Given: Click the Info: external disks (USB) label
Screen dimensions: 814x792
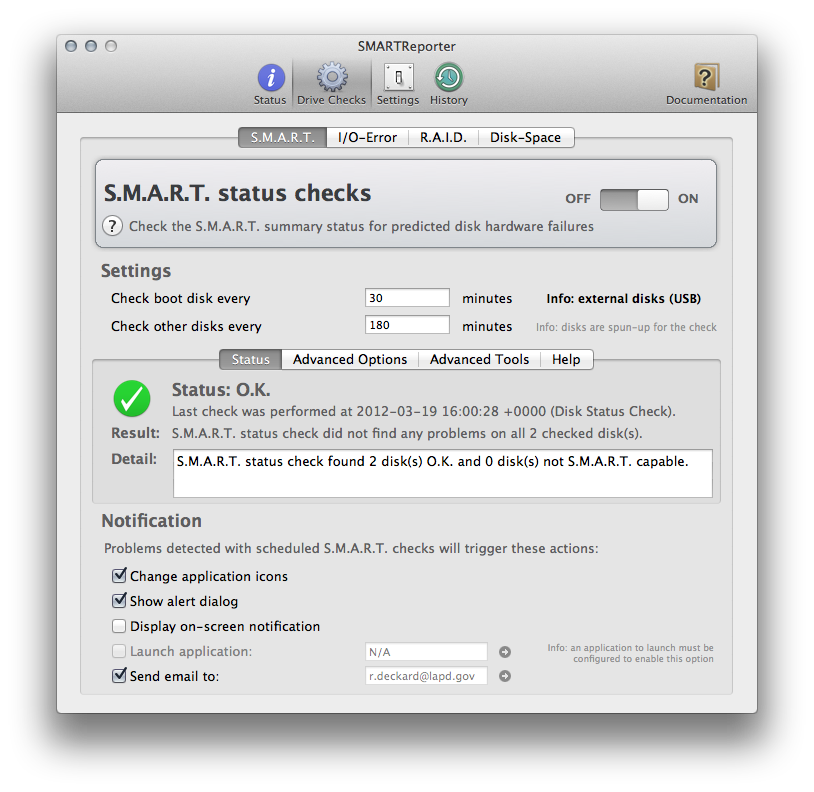Looking at the screenshot, I should point(623,298).
